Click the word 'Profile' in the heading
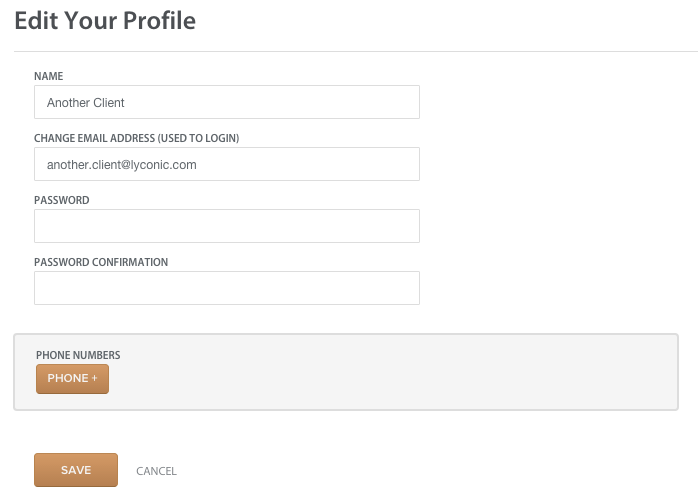Screen dimensions: 698x496 click(159, 20)
